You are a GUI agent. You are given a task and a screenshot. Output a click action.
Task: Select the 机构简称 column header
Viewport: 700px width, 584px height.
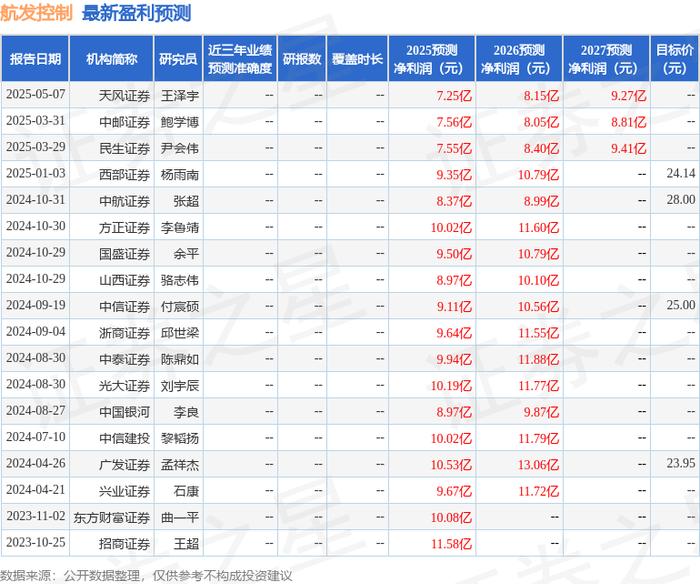tap(112, 58)
